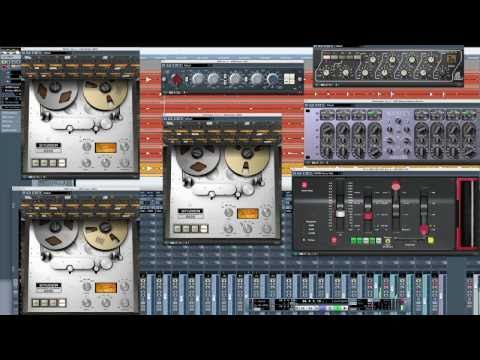Screen dimensions: 480x360
Task: Click first lower-row knob on top-right dark EQ
Action: point(326,73)
